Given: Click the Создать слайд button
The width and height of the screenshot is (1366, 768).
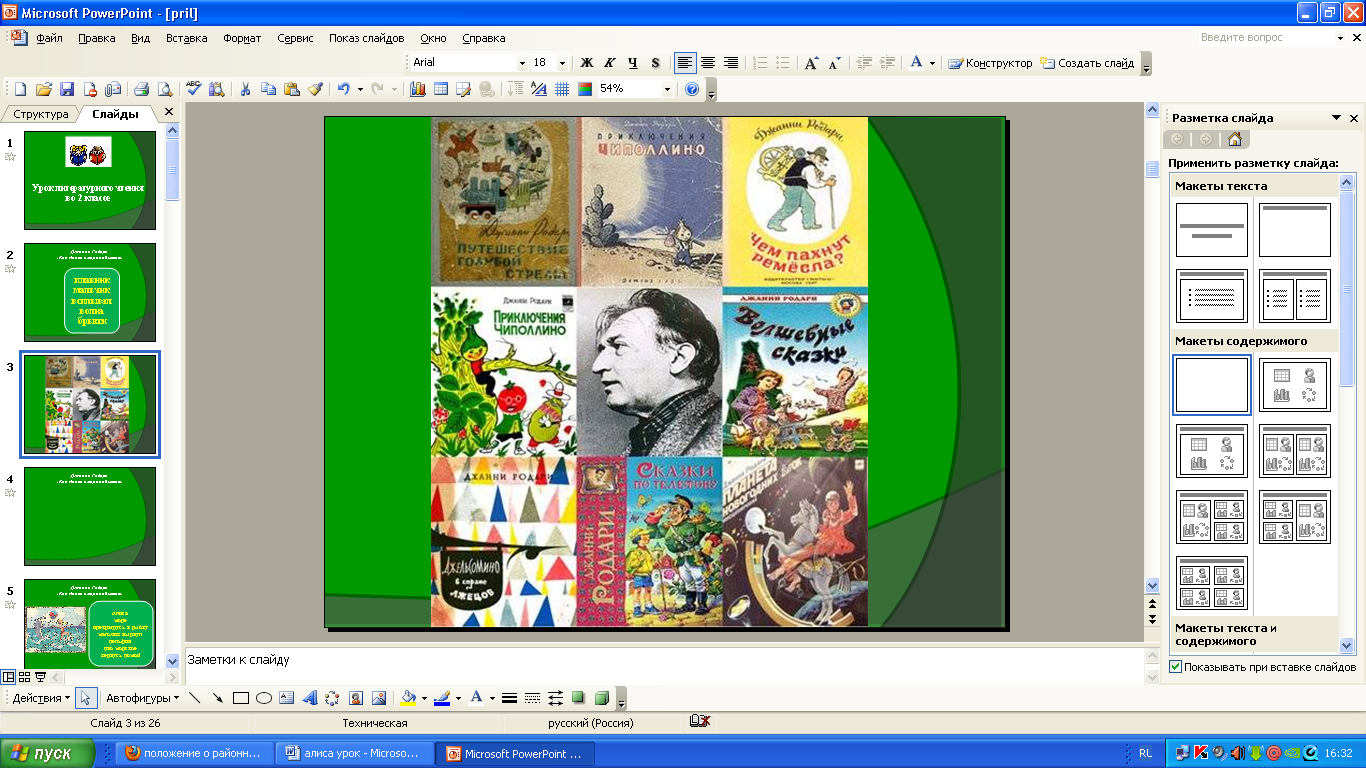Looking at the screenshot, I should [x=1087, y=63].
